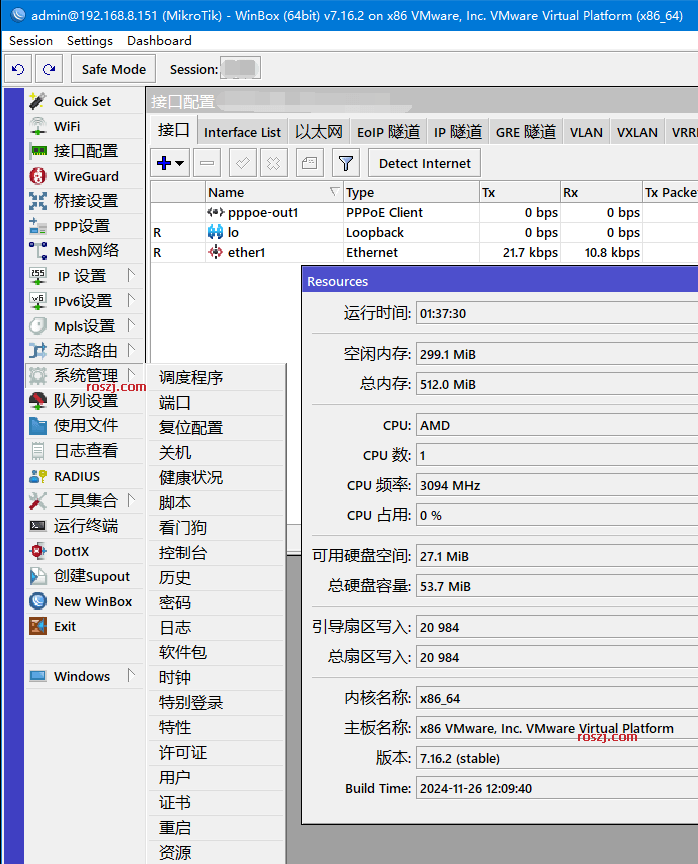The width and height of the screenshot is (698, 864).
Task: Open the Session menu
Action: coord(31,41)
